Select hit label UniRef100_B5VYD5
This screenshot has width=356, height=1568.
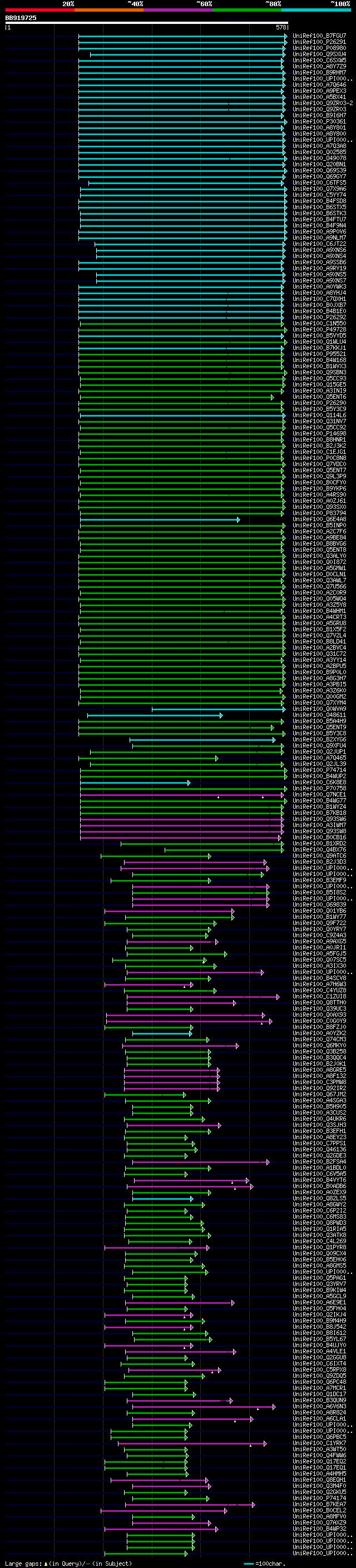(319, 335)
